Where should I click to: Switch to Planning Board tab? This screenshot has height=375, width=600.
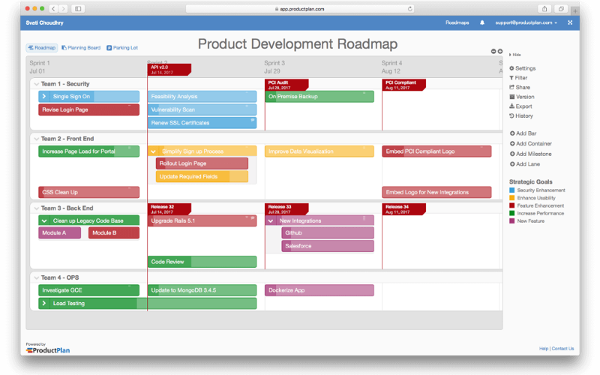(x=81, y=48)
